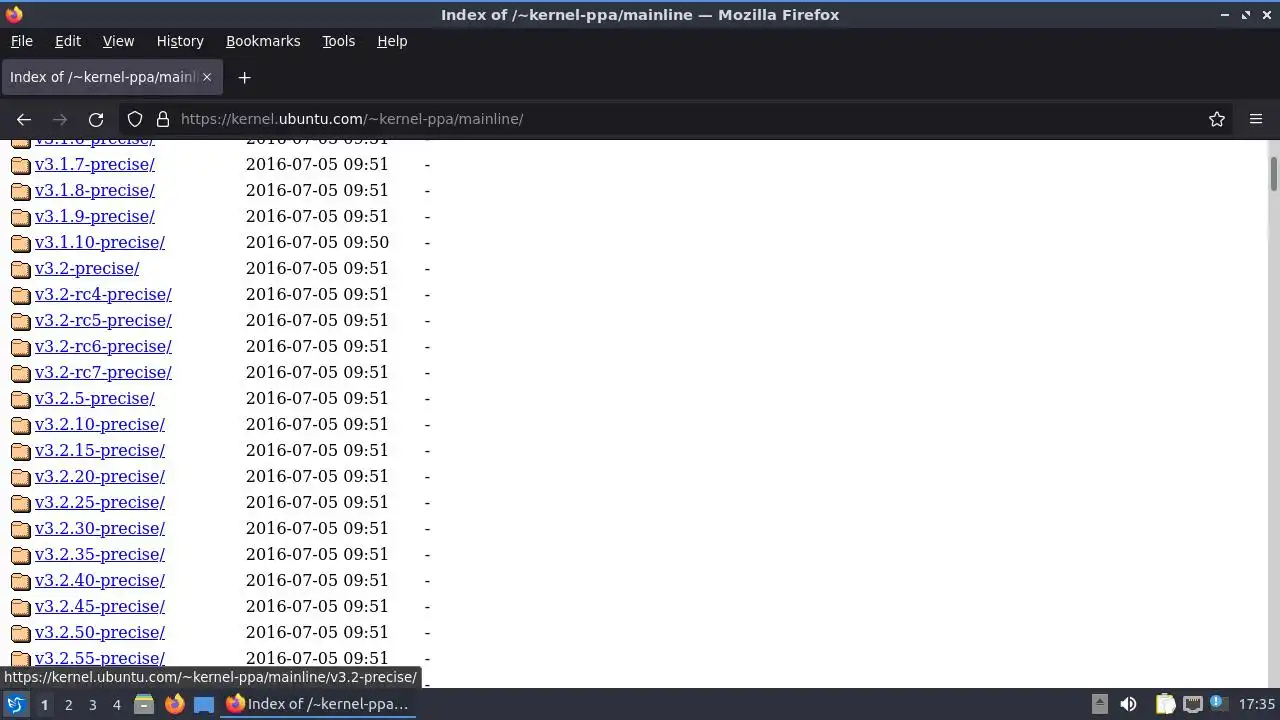Click the padlock site security icon
The width and height of the screenshot is (1280, 720).
pos(162,119)
